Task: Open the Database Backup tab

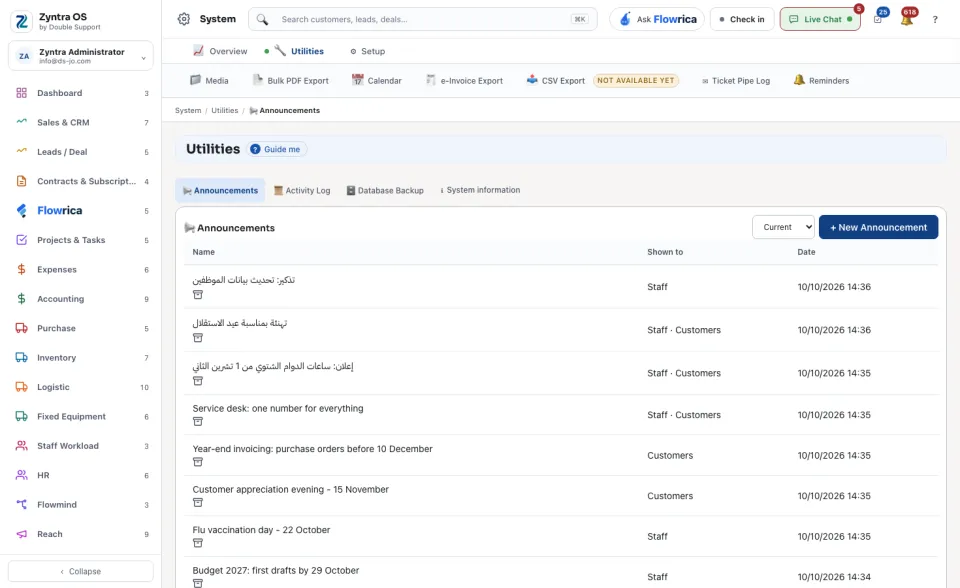Action: point(385,190)
